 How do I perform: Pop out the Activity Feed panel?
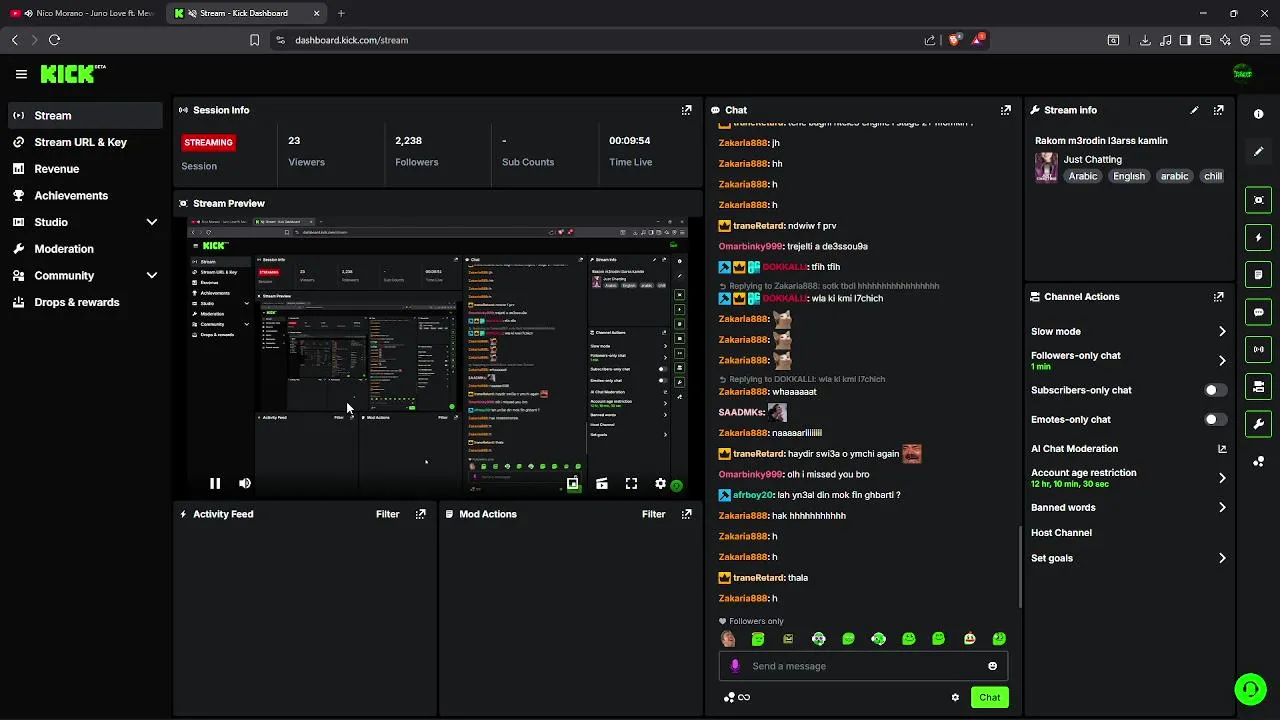(420, 514)
